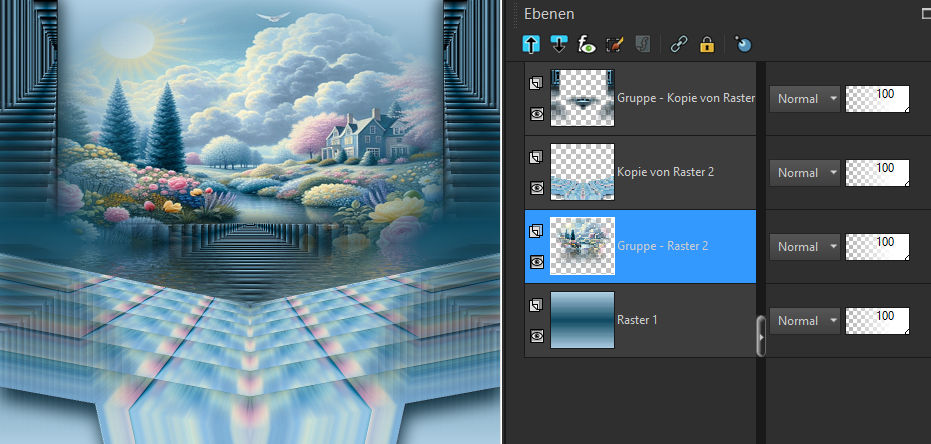Open blend mode dropdown for Gruppe - Raster 2
The image size is (931, 444).
pos(805,247)
